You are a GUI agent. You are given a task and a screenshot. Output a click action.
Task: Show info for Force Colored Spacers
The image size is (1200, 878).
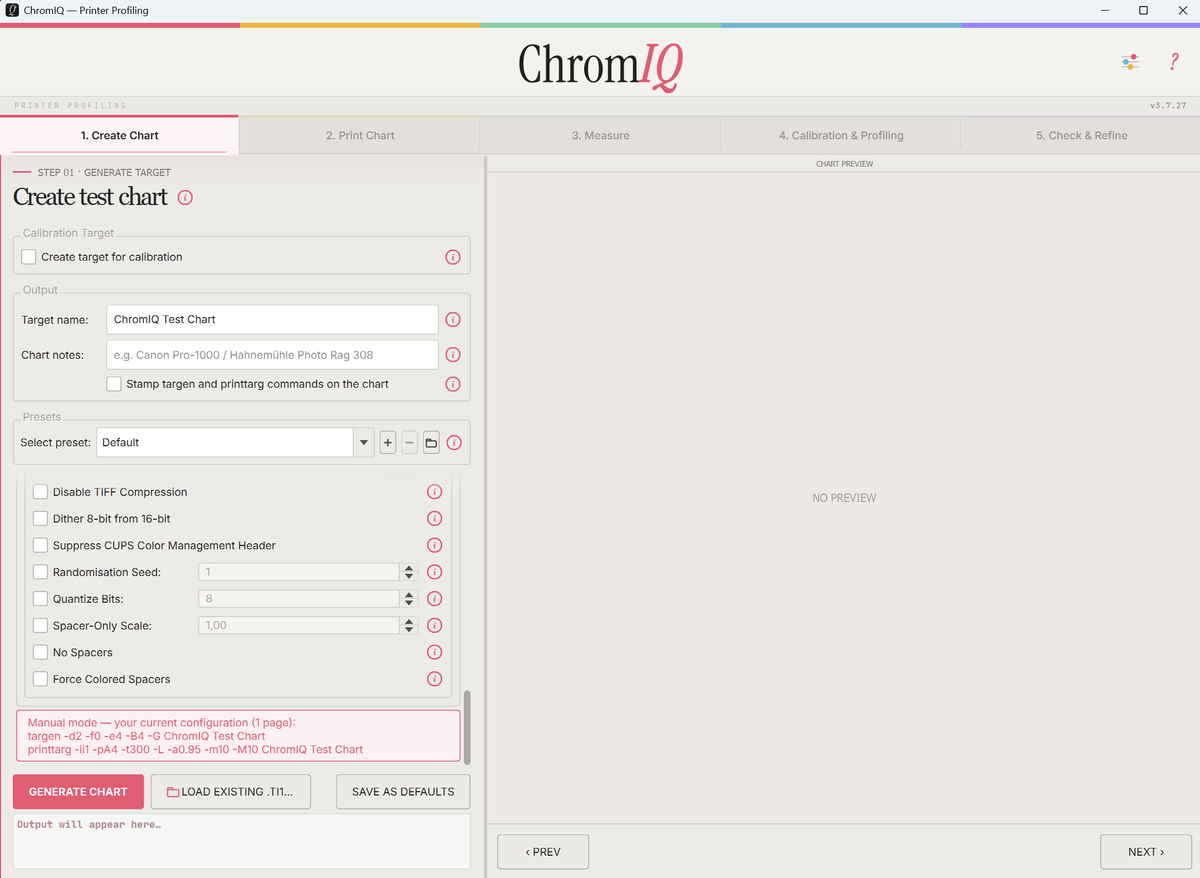point(434,679)
